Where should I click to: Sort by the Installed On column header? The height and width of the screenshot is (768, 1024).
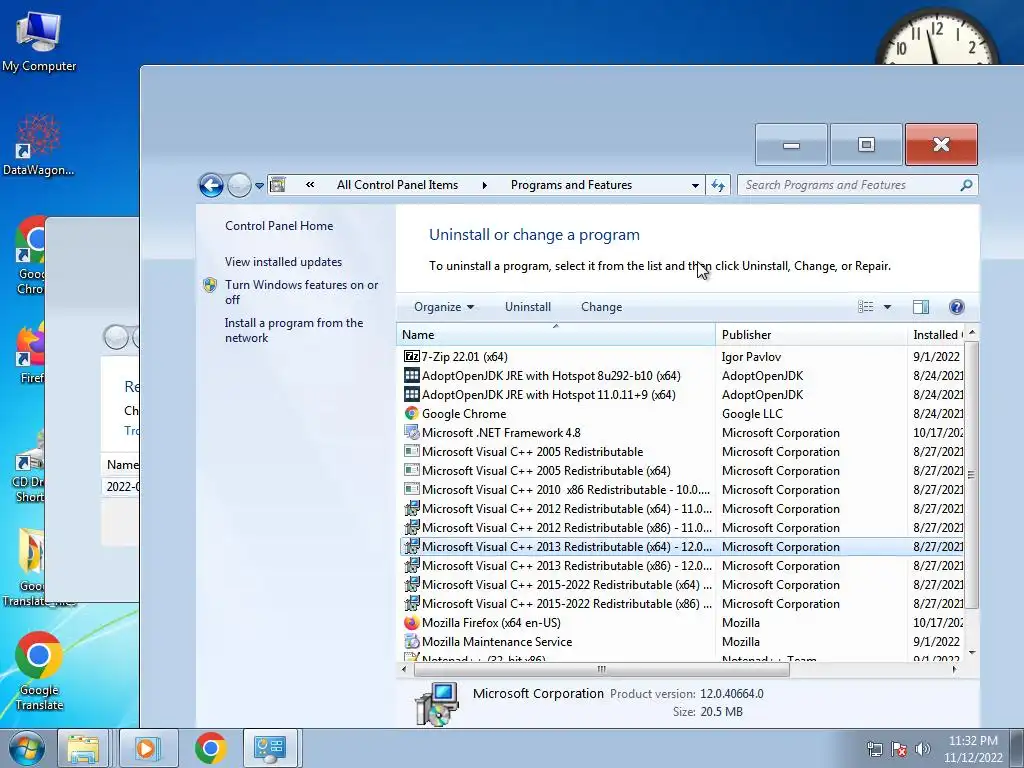(x=936, y=334)
